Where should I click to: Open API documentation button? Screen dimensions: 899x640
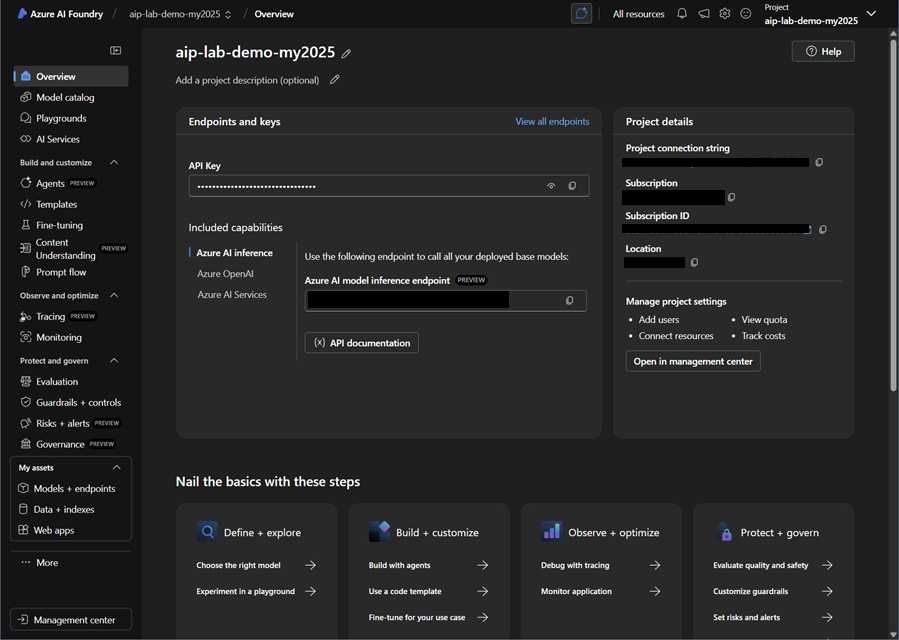[x=362, y=343]
